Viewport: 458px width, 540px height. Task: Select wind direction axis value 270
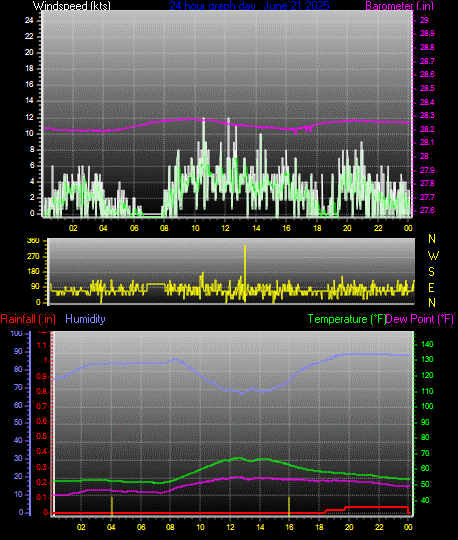click(x=33, y=256)
